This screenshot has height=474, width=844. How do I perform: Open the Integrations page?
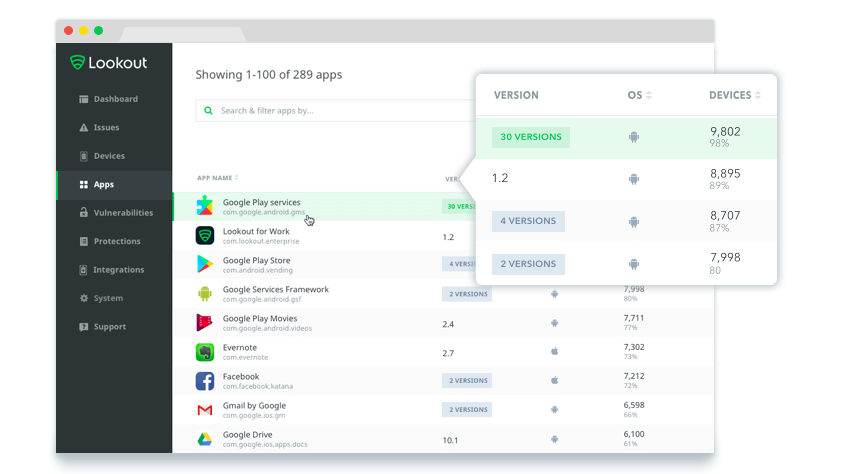click(x=118, y=270)
